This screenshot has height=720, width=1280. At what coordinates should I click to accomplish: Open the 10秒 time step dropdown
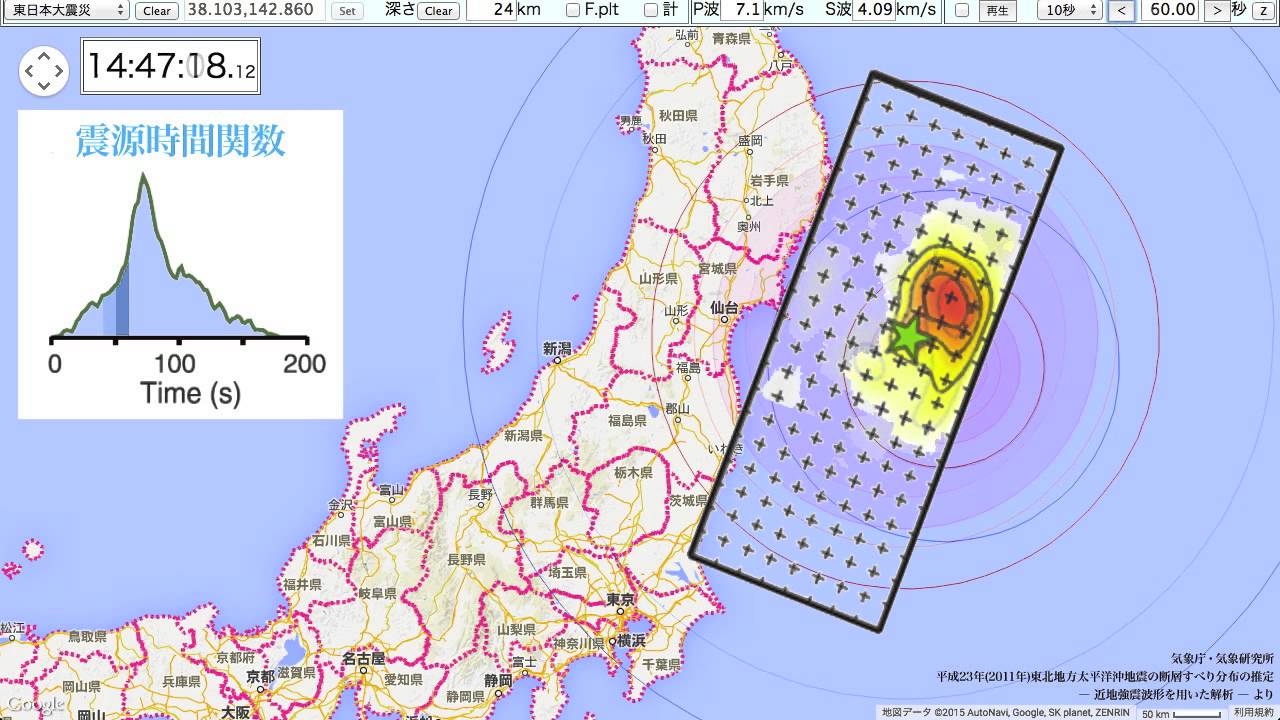(x=1069, y=10)
